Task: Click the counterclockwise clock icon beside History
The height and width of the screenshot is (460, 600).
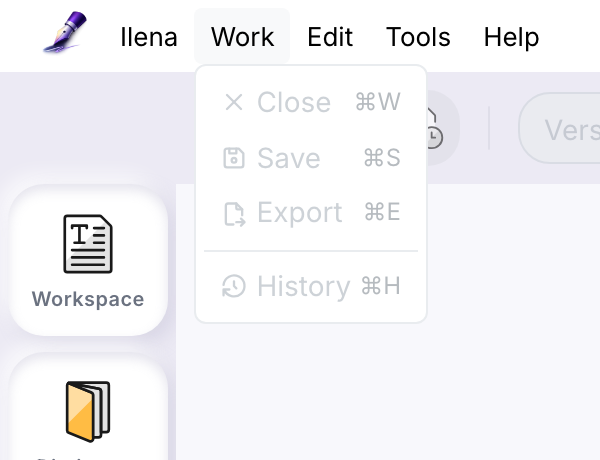Action: tap(234, 286)
